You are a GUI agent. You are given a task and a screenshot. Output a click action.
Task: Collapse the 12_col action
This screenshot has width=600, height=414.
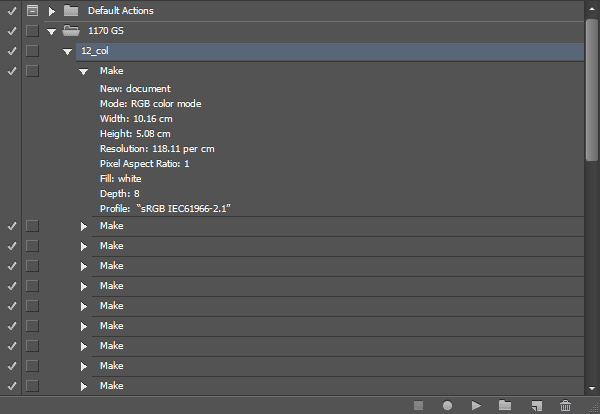[67, 51]
